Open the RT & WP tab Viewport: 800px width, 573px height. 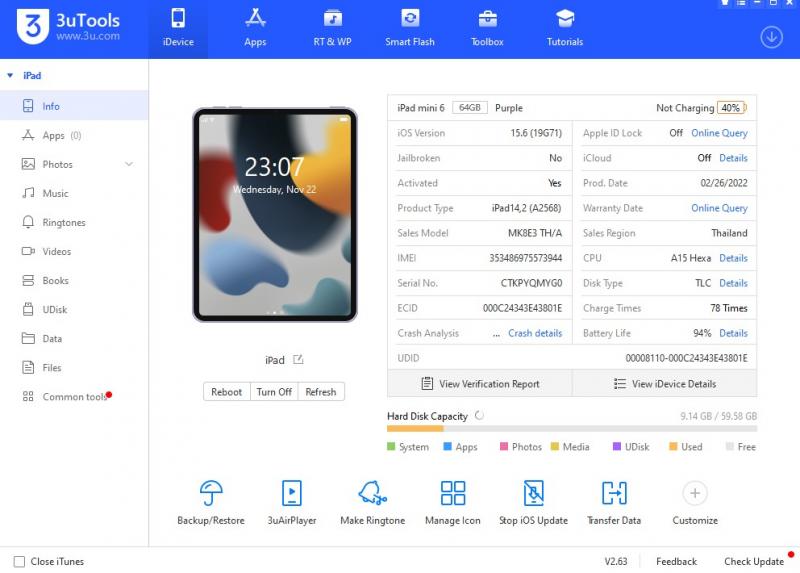332,29
